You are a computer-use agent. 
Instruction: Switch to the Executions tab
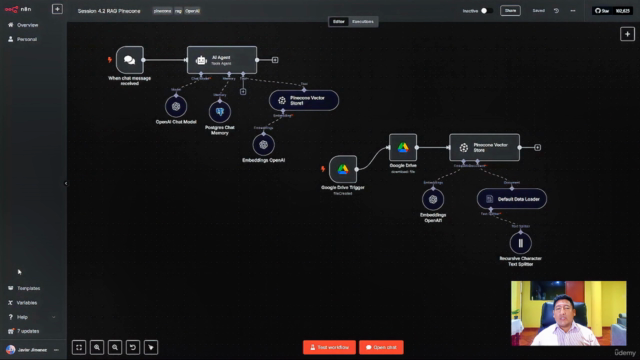tap(363, 22)
